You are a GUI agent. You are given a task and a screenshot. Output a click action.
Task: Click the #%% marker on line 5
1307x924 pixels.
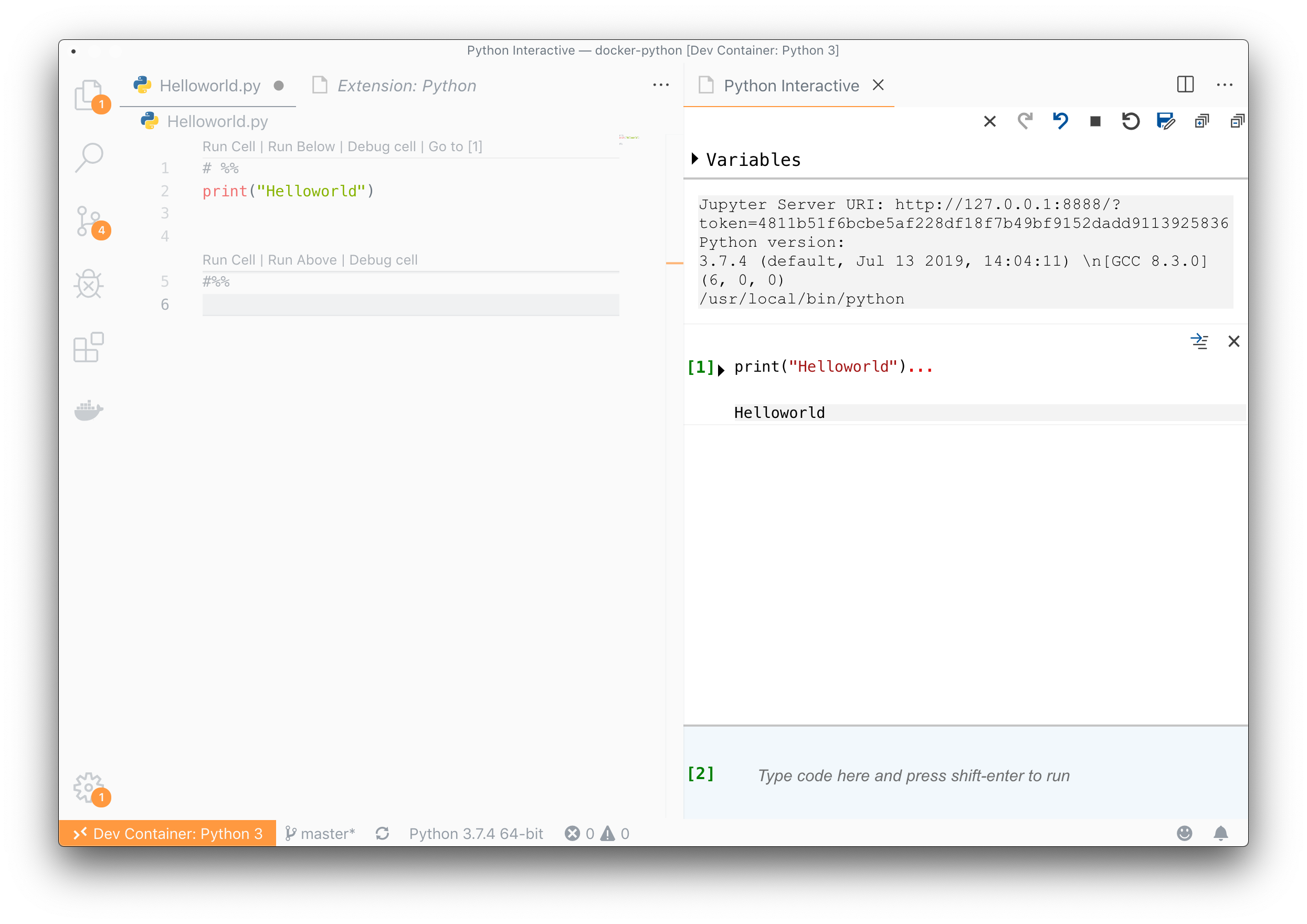216,281
